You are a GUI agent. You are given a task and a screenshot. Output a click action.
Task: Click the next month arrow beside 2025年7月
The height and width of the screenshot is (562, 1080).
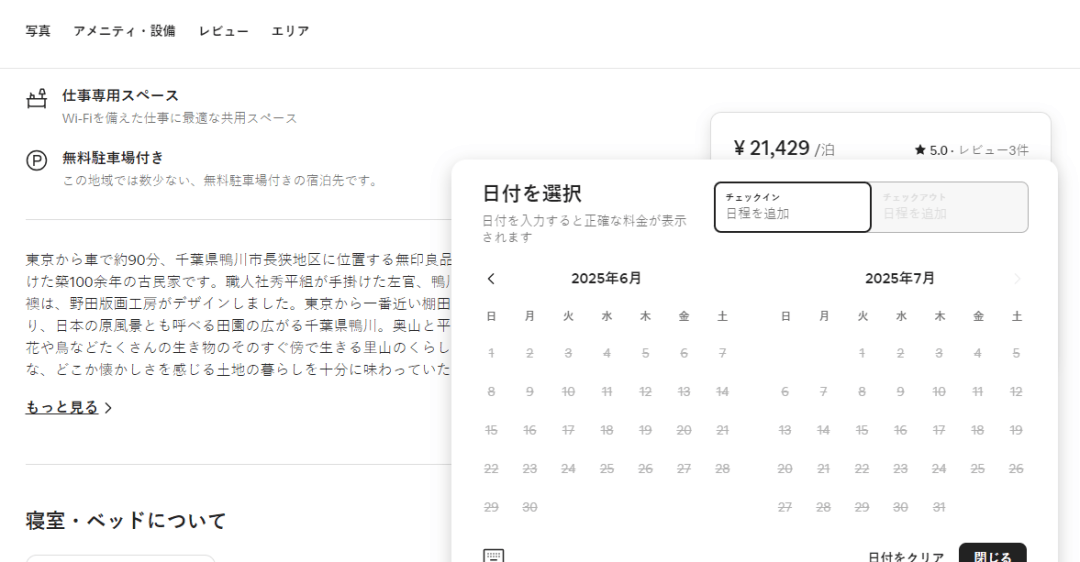coord(1017,279)
